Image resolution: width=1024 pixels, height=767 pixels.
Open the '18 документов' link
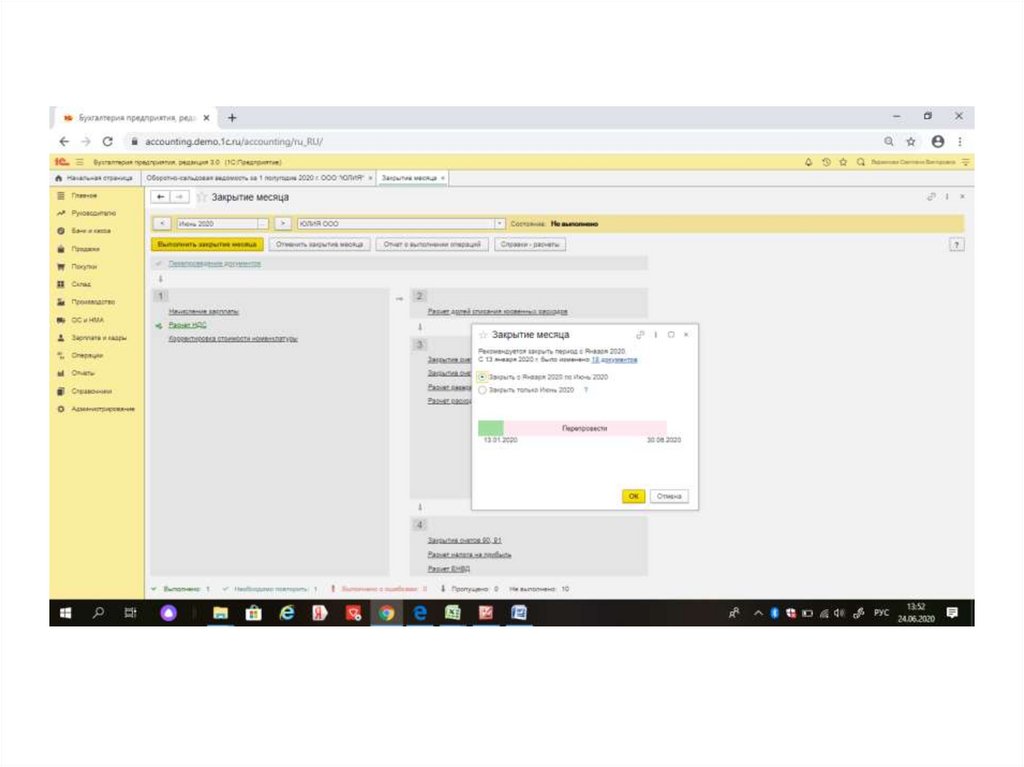pos(614,359)
